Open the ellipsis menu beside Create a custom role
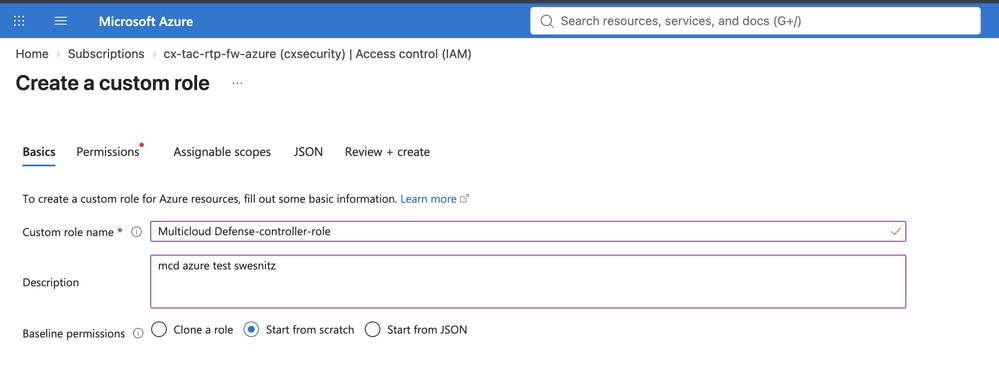 [238, 83]
